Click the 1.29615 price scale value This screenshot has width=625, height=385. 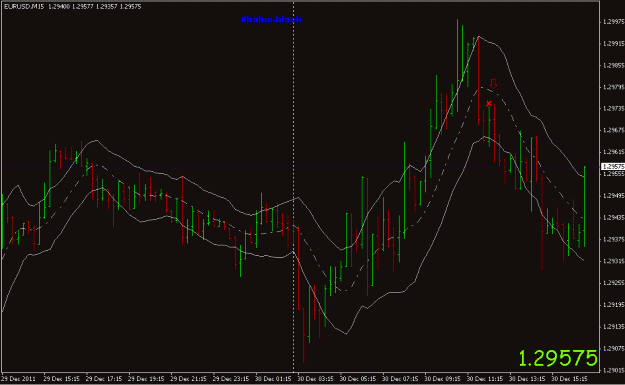(614, 152)
